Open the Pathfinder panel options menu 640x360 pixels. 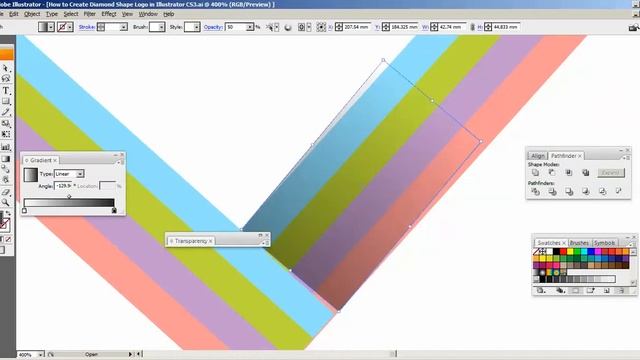click(628, 157)
